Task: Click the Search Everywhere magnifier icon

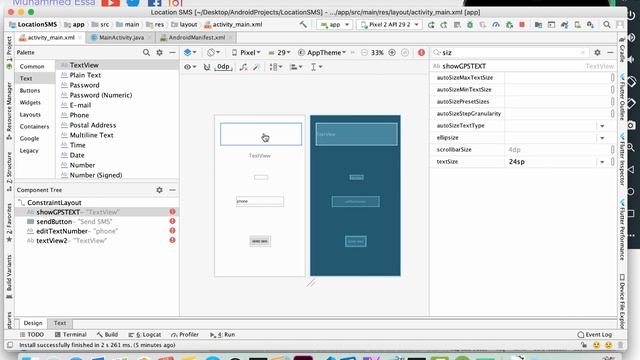Action: (607, 24)
